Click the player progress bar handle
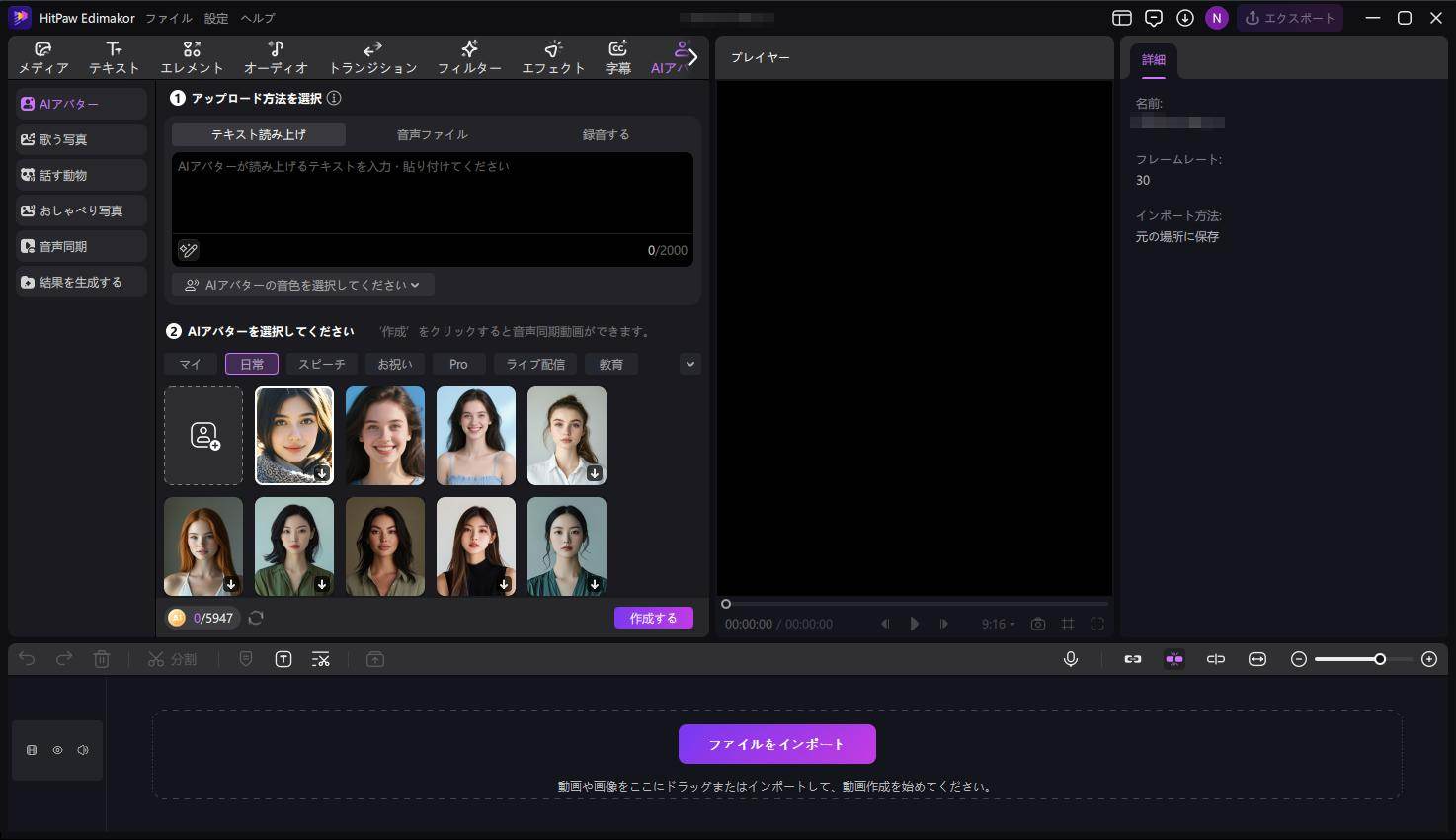 (x=726, y=604)
